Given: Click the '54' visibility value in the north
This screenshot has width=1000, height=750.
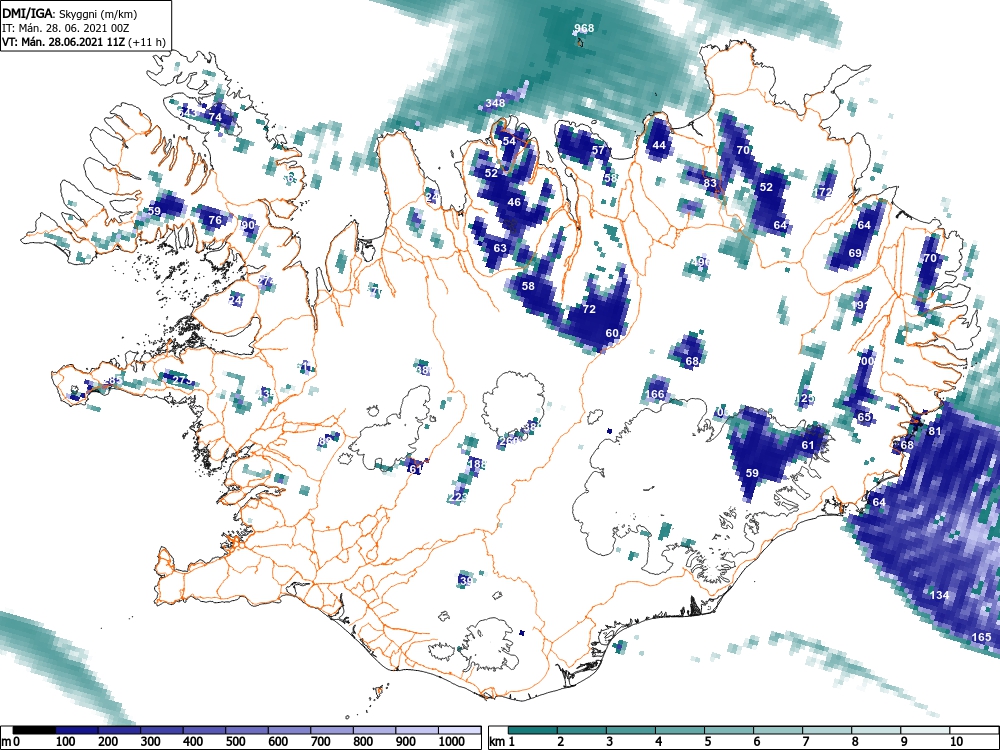Looking at the screenshot, I should (509, 141).
